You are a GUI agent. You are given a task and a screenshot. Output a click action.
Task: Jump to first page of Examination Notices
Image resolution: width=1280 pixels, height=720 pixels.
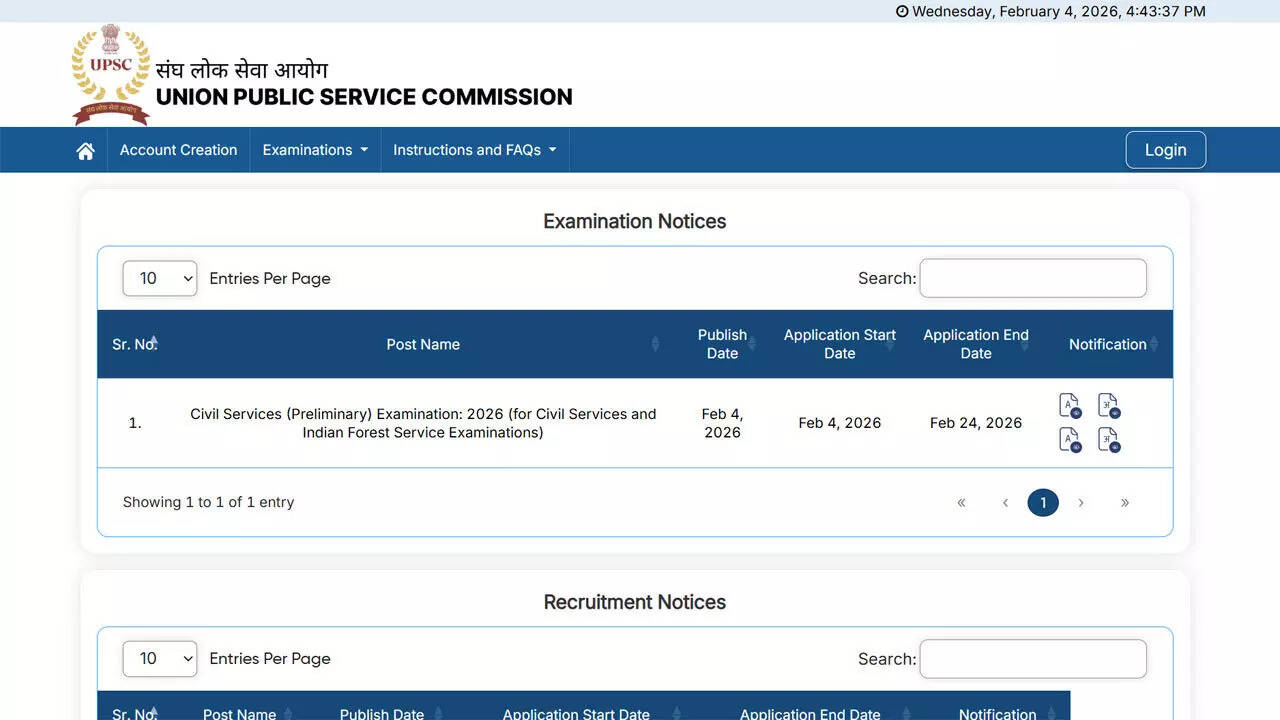pos(961,502)
